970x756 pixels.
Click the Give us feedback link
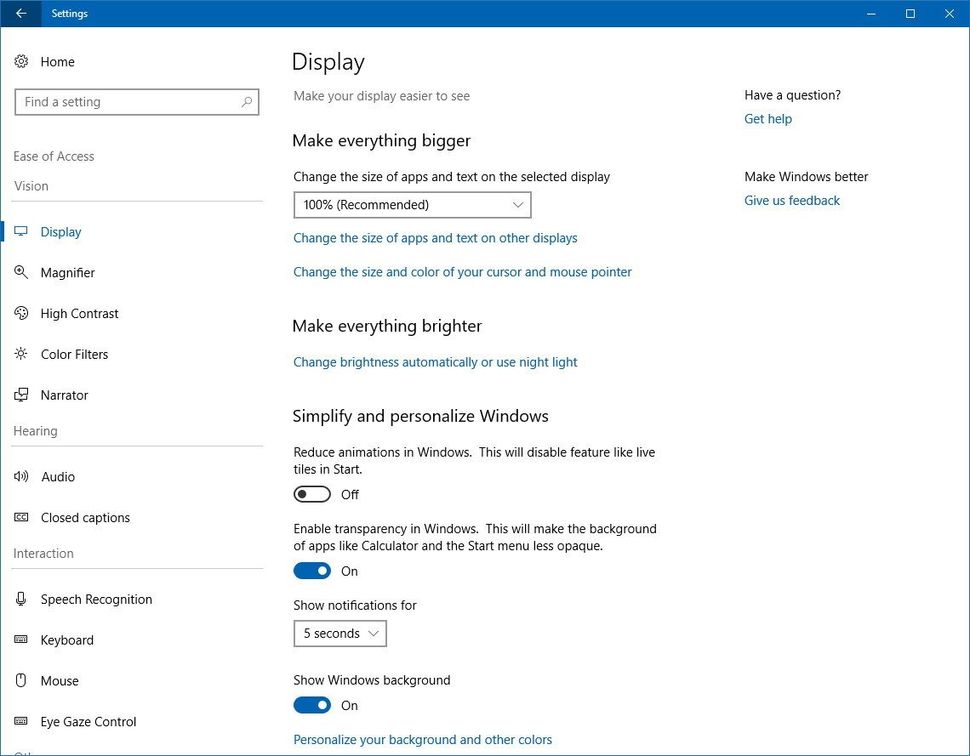coord(791,200)
